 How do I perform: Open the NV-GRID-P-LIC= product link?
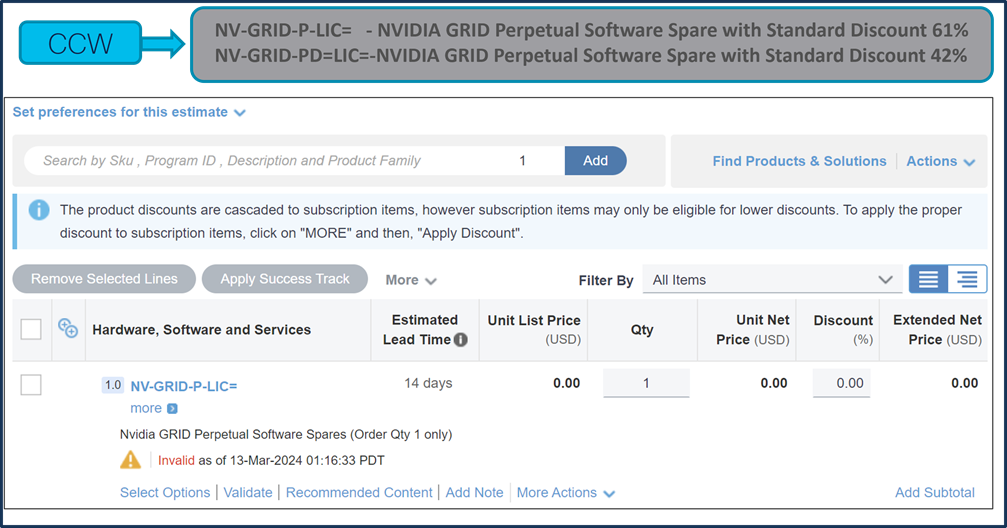point(184,386)
